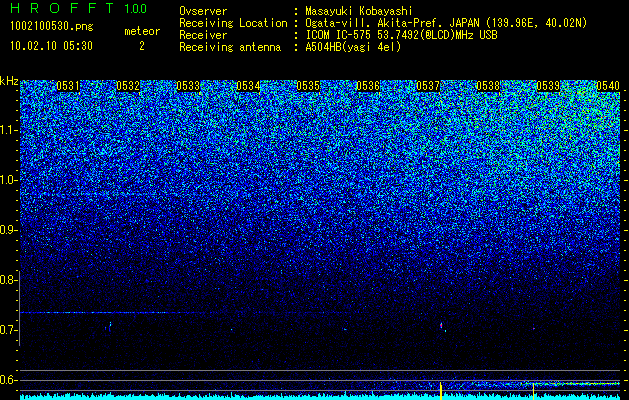Viewport: 629px width, 400px height.
Task: Click the Receiving antenna label
Action: point(230,47)
